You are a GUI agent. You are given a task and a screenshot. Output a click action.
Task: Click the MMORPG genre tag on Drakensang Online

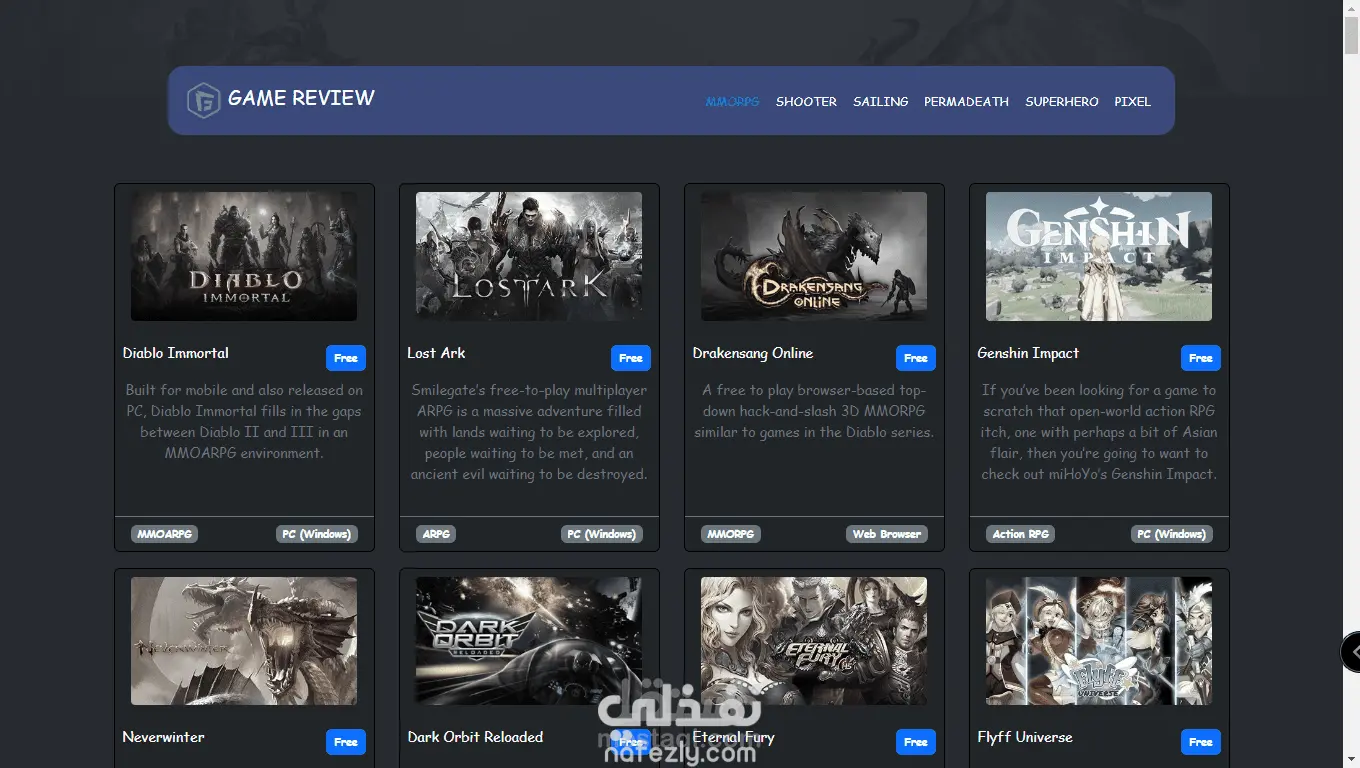[731, 534]
